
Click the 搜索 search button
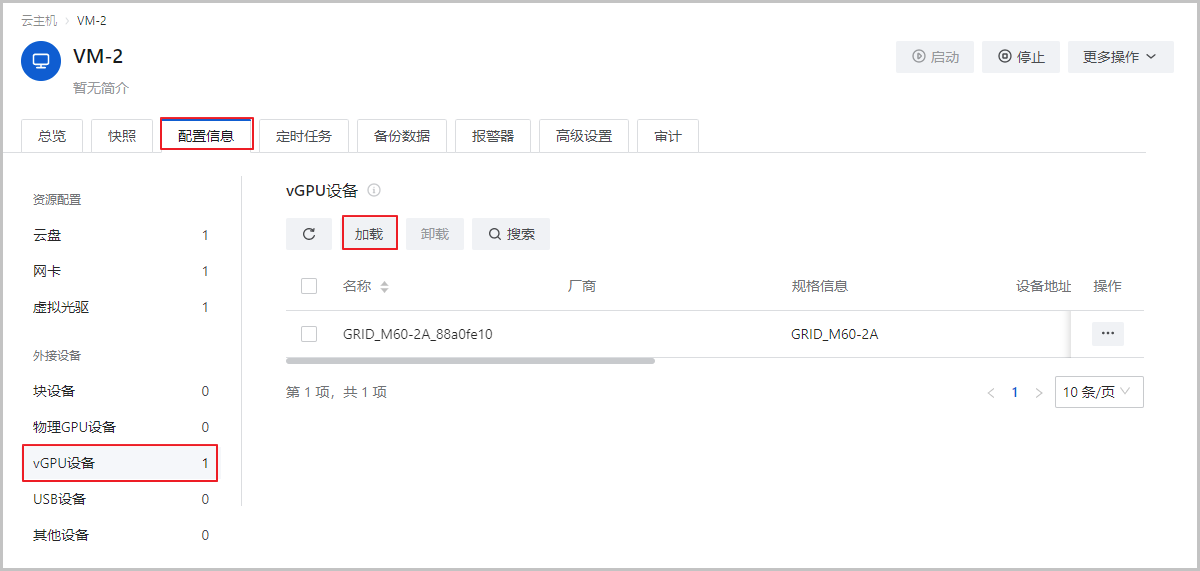(x=511, y=234)
